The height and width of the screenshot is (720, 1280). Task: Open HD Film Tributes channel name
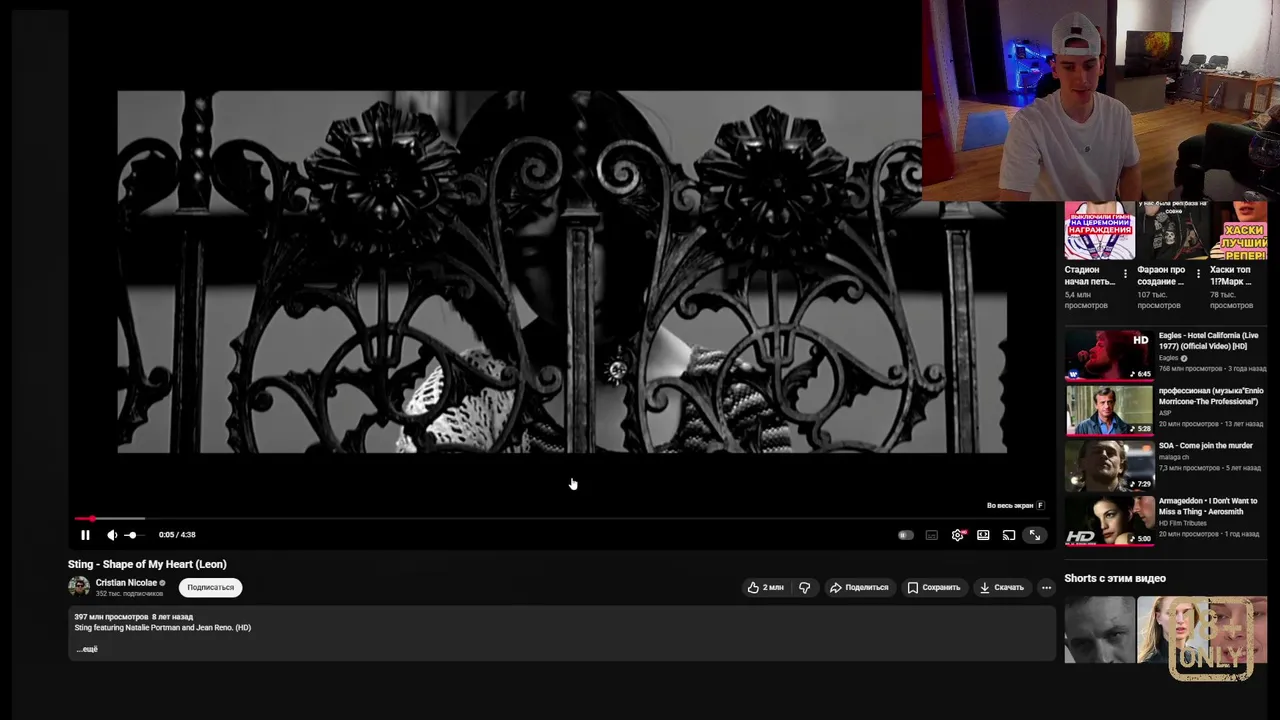tap(1183, 523)
